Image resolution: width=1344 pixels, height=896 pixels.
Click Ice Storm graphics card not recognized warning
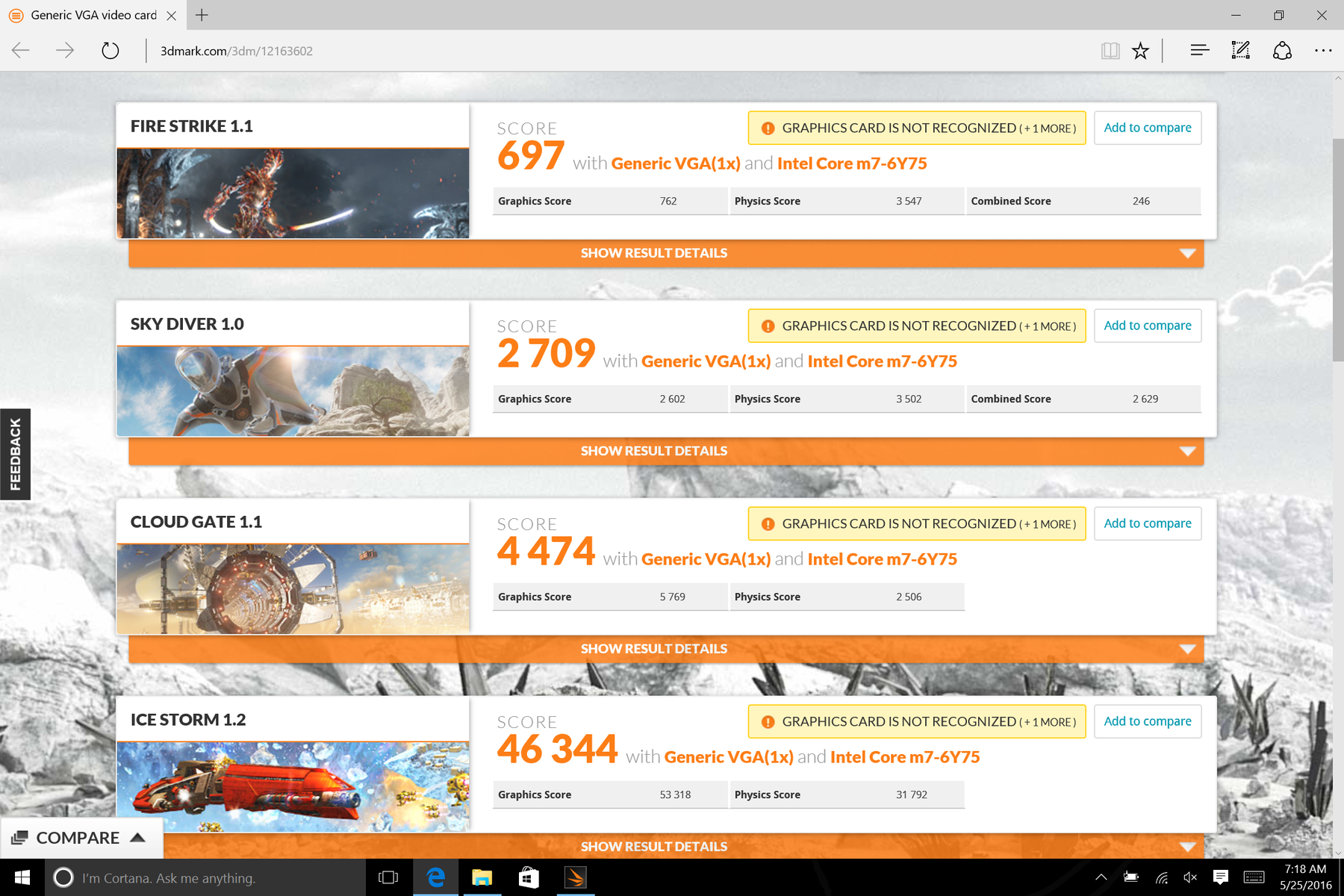click(x=917, y=721)
